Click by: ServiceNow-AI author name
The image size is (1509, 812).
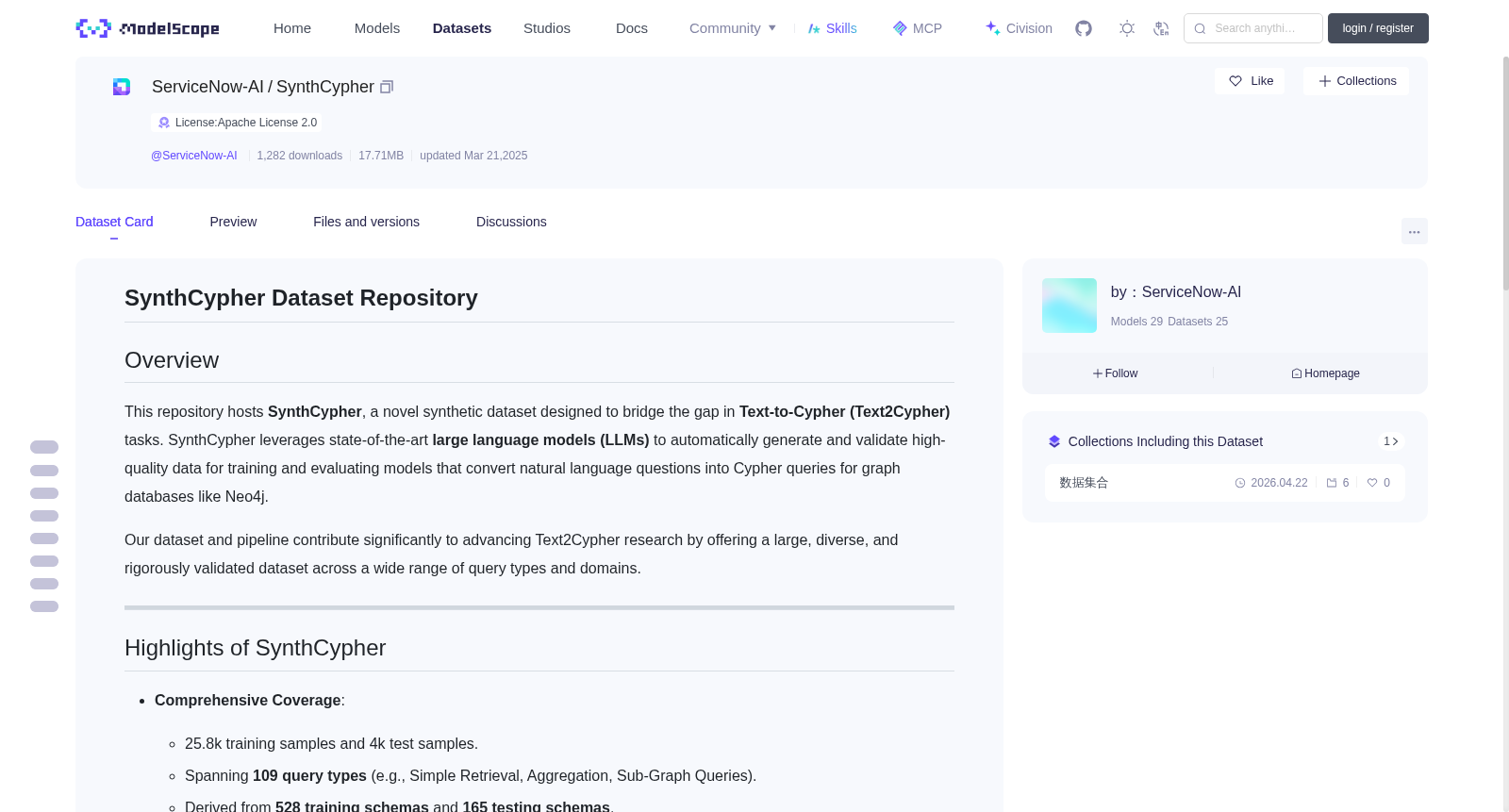1176,292
